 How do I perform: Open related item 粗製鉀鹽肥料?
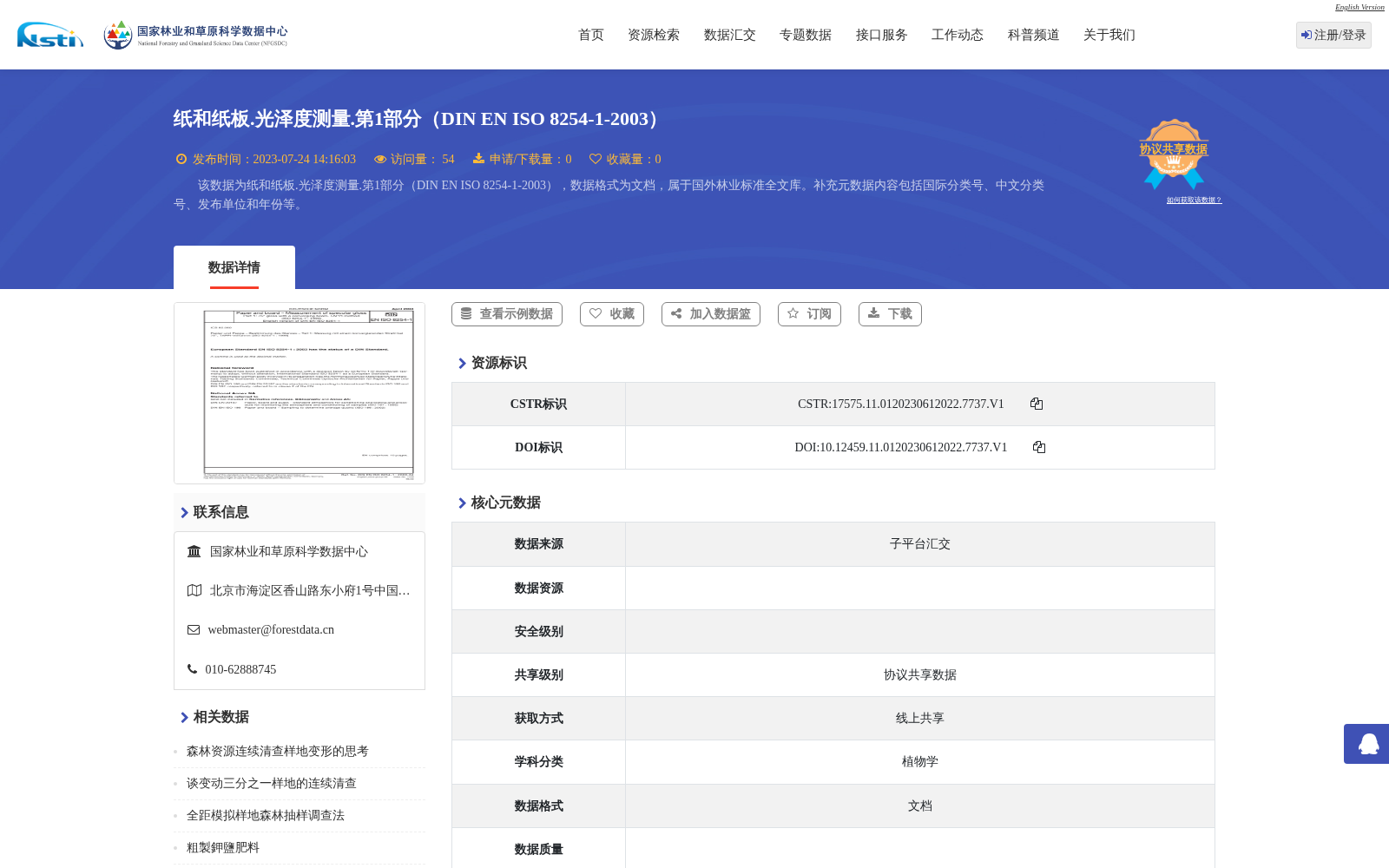[223, 848]
